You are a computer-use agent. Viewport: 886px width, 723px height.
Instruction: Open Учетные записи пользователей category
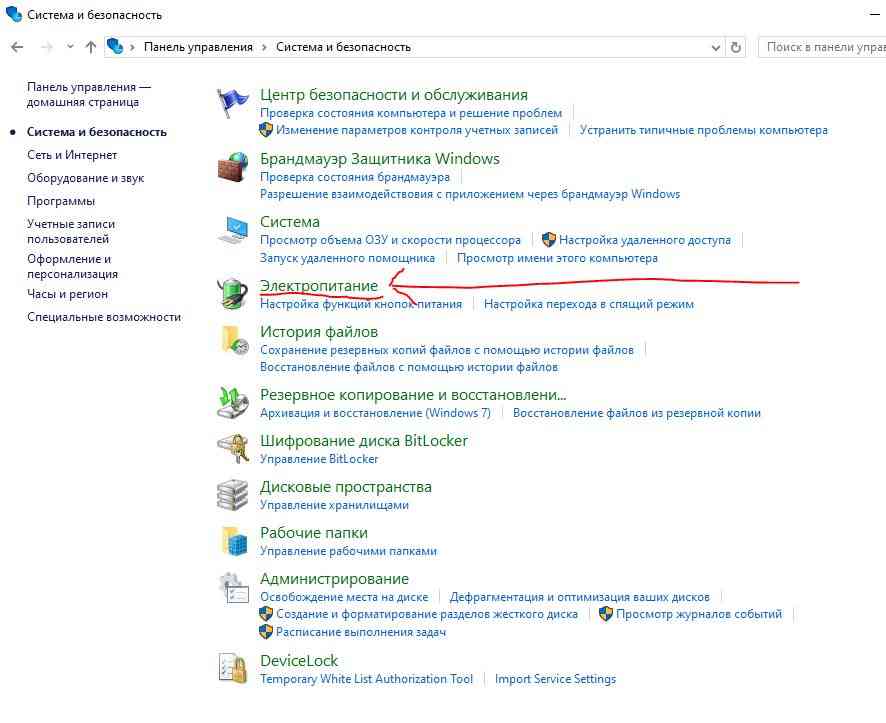coord(71,232)
